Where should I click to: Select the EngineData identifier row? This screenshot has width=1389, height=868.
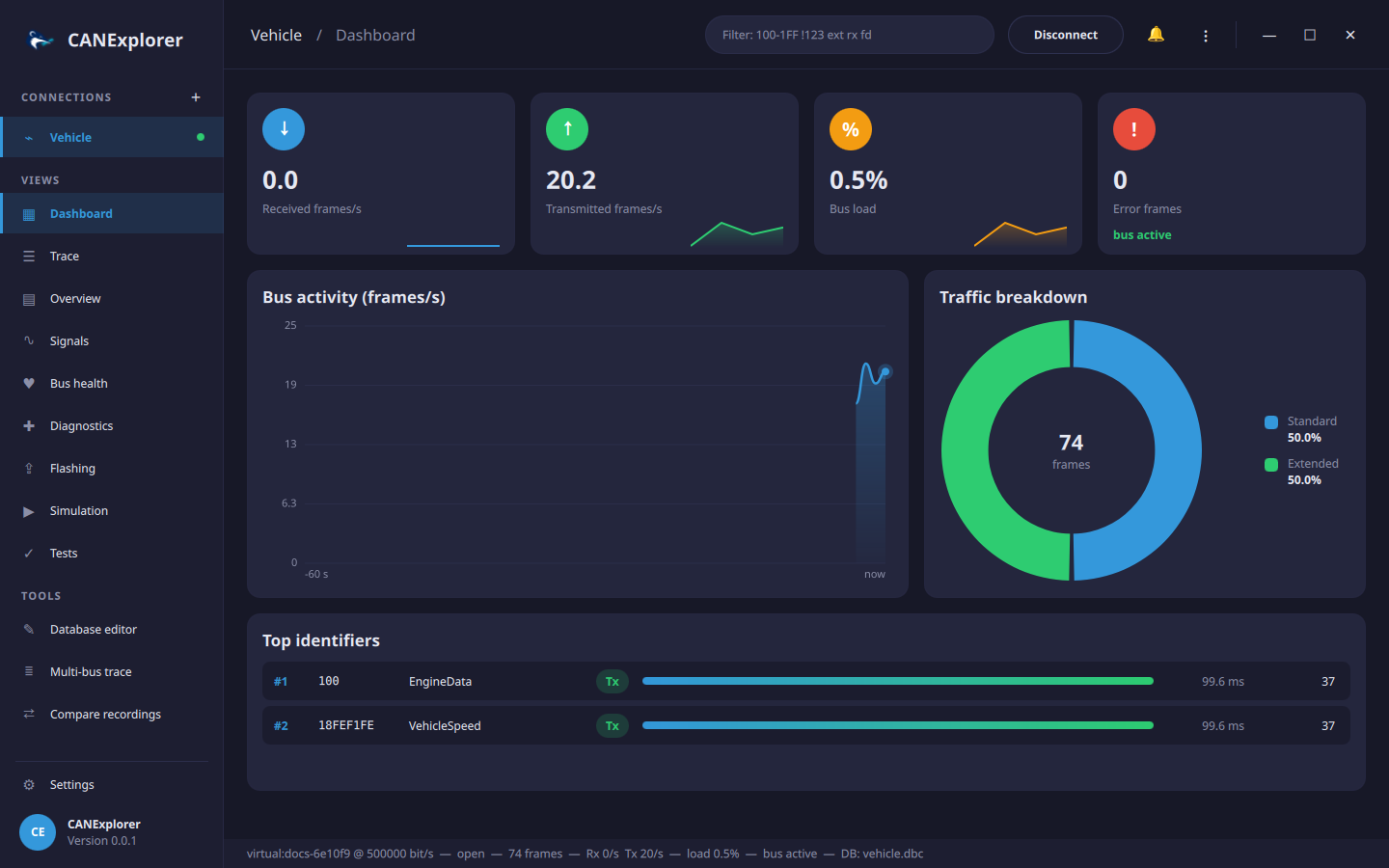click(x=806, y=681)
